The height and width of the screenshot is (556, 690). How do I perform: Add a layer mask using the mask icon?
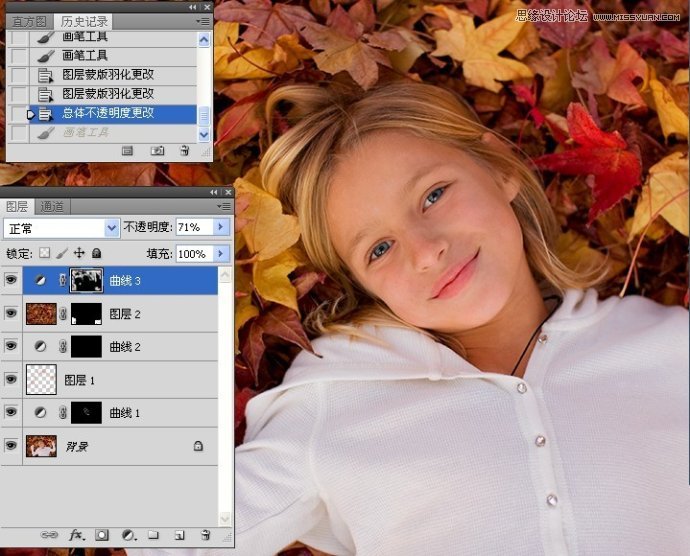point(102,535)
